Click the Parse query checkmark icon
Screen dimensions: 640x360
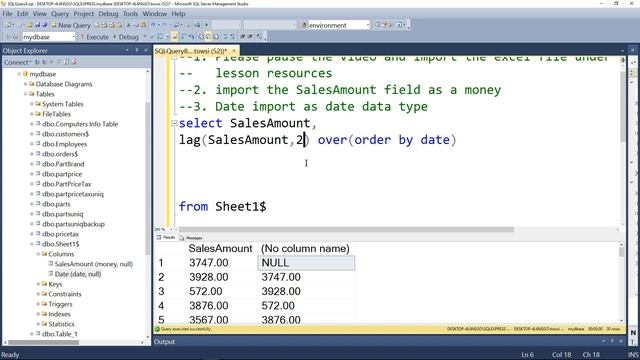(152, 37)
